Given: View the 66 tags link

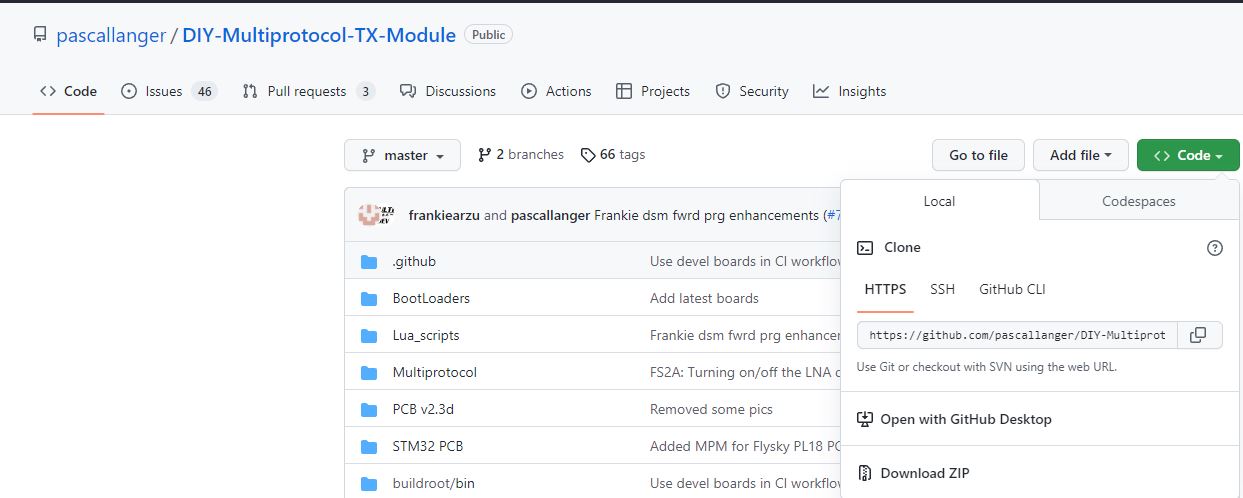Looking at the screenshot, I should click(613, 155).
